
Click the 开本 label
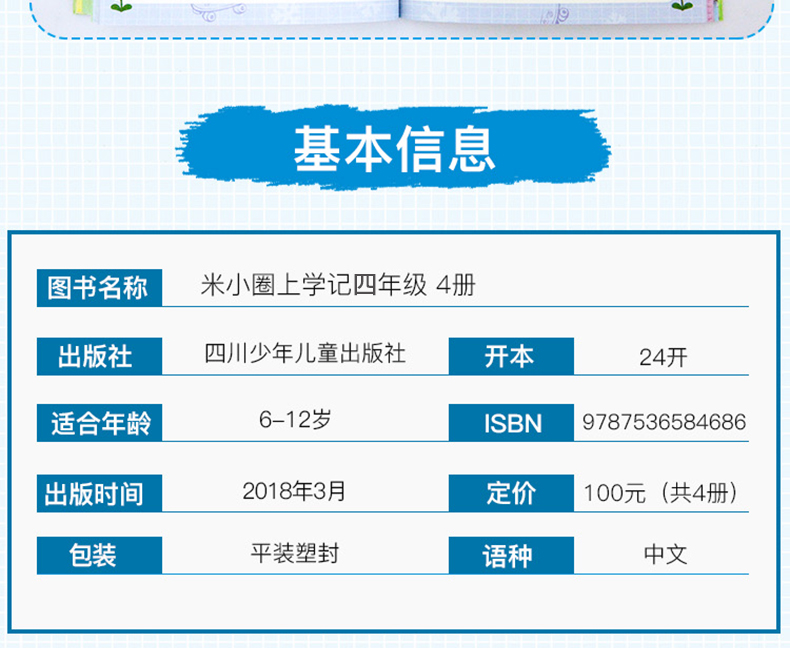click(x=511, y=356)
